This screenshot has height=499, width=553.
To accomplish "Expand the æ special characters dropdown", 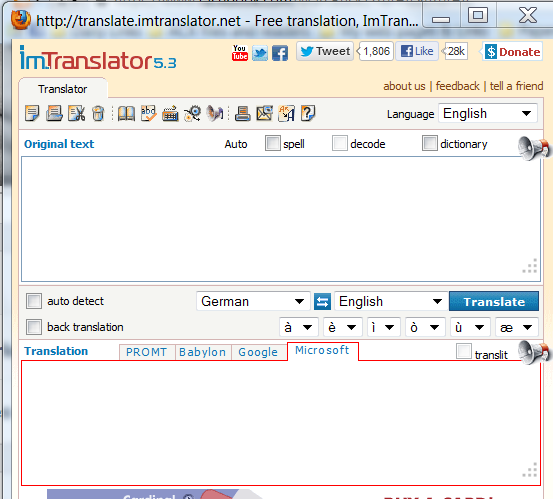I will coord(517,327).
